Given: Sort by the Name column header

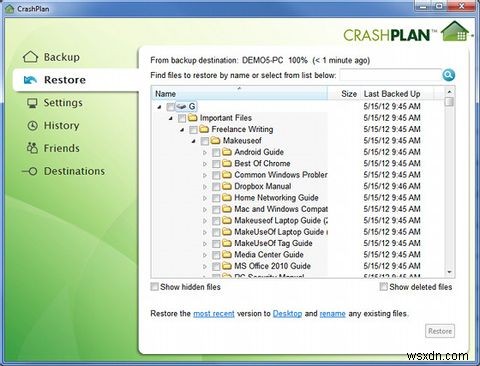Looking at the screenshot, I should pyautogui.click(x=240, y=93).
